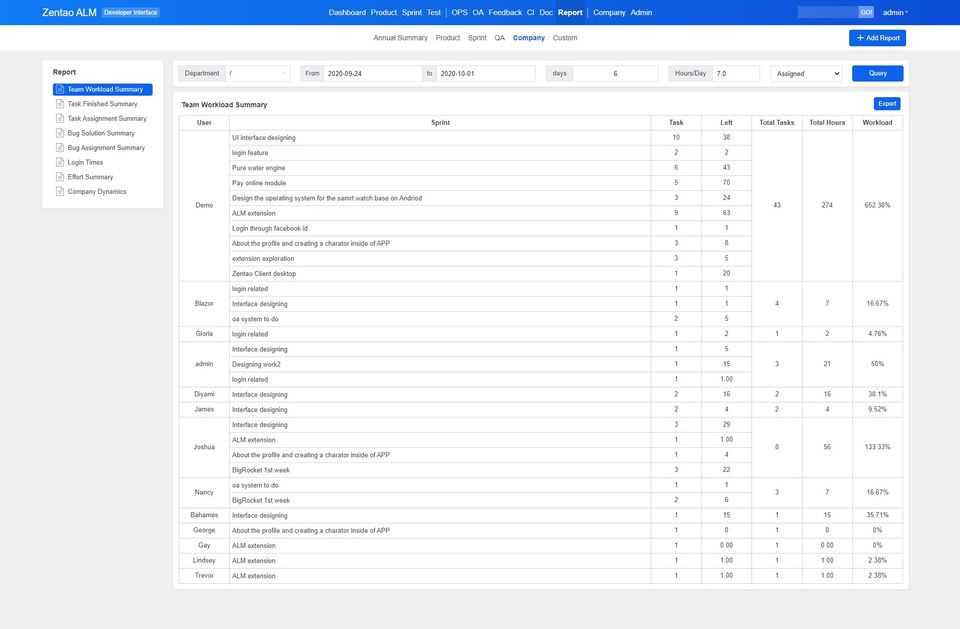Click the Task Finished Summary file icon

[x=60, y=104]
